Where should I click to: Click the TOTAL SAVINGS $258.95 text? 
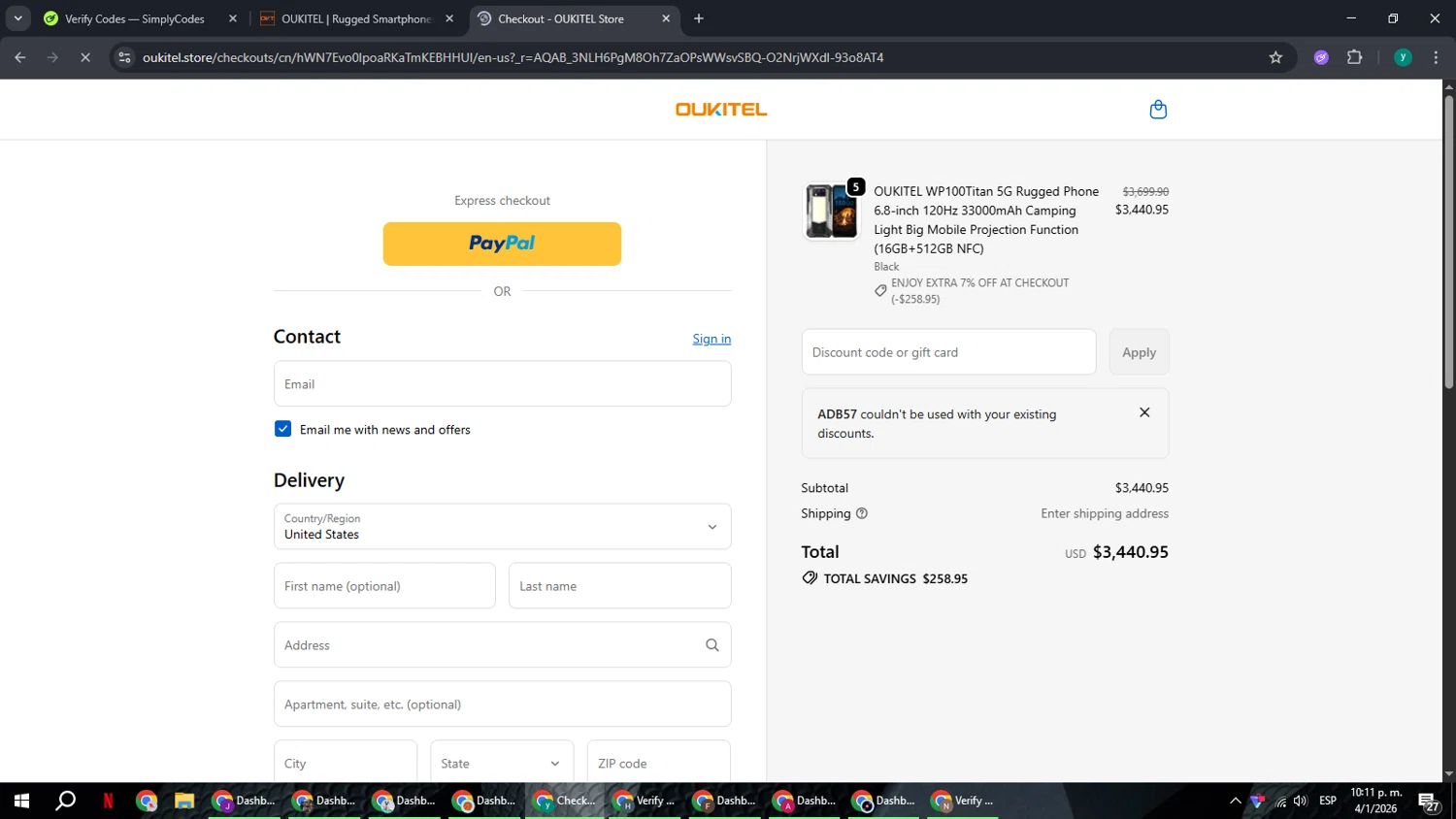pos(895,578)
